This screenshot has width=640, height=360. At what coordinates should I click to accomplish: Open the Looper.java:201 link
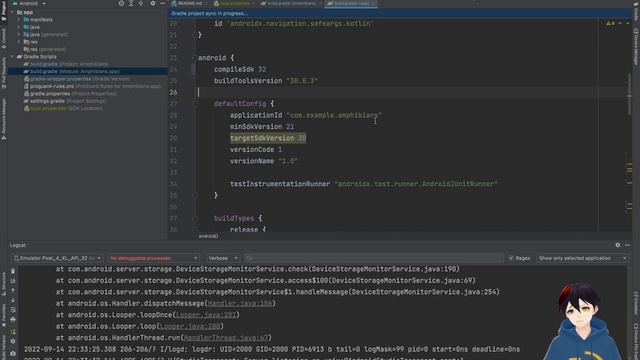pos(205,315)
